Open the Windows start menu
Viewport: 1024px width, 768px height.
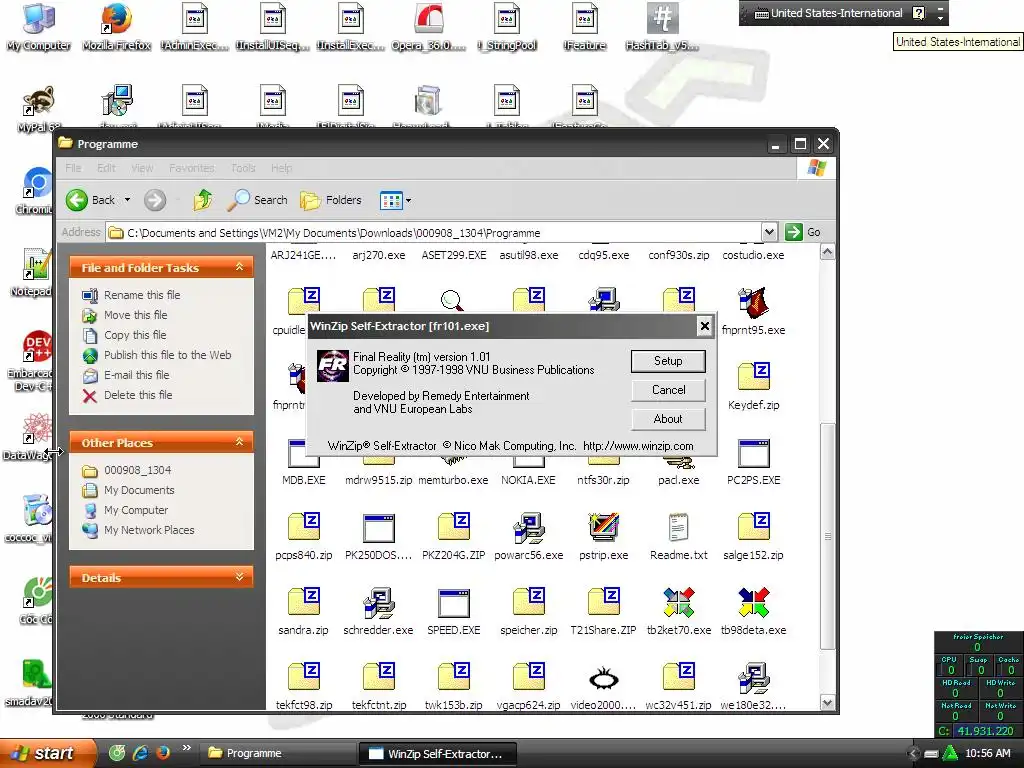click(46, 753)
